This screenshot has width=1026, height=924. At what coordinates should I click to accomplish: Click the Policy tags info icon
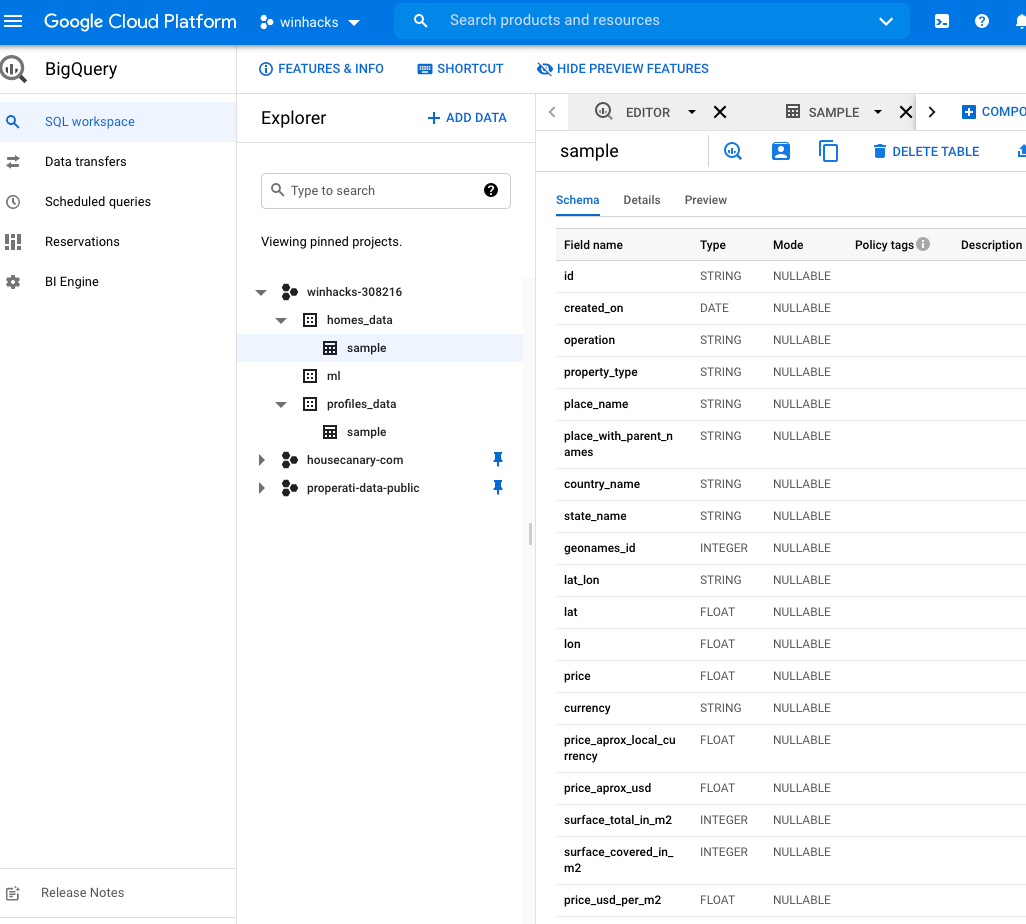(923, 244)
